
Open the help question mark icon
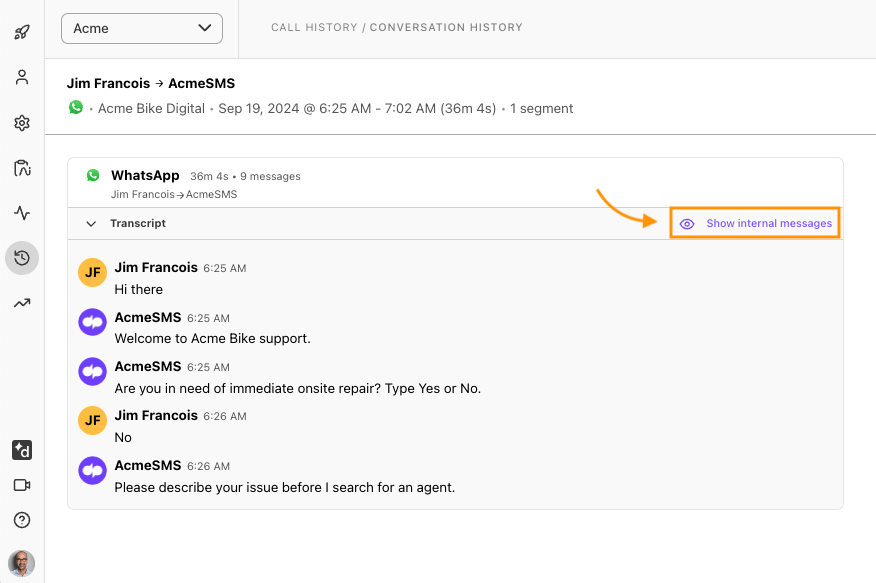point(22,520)
